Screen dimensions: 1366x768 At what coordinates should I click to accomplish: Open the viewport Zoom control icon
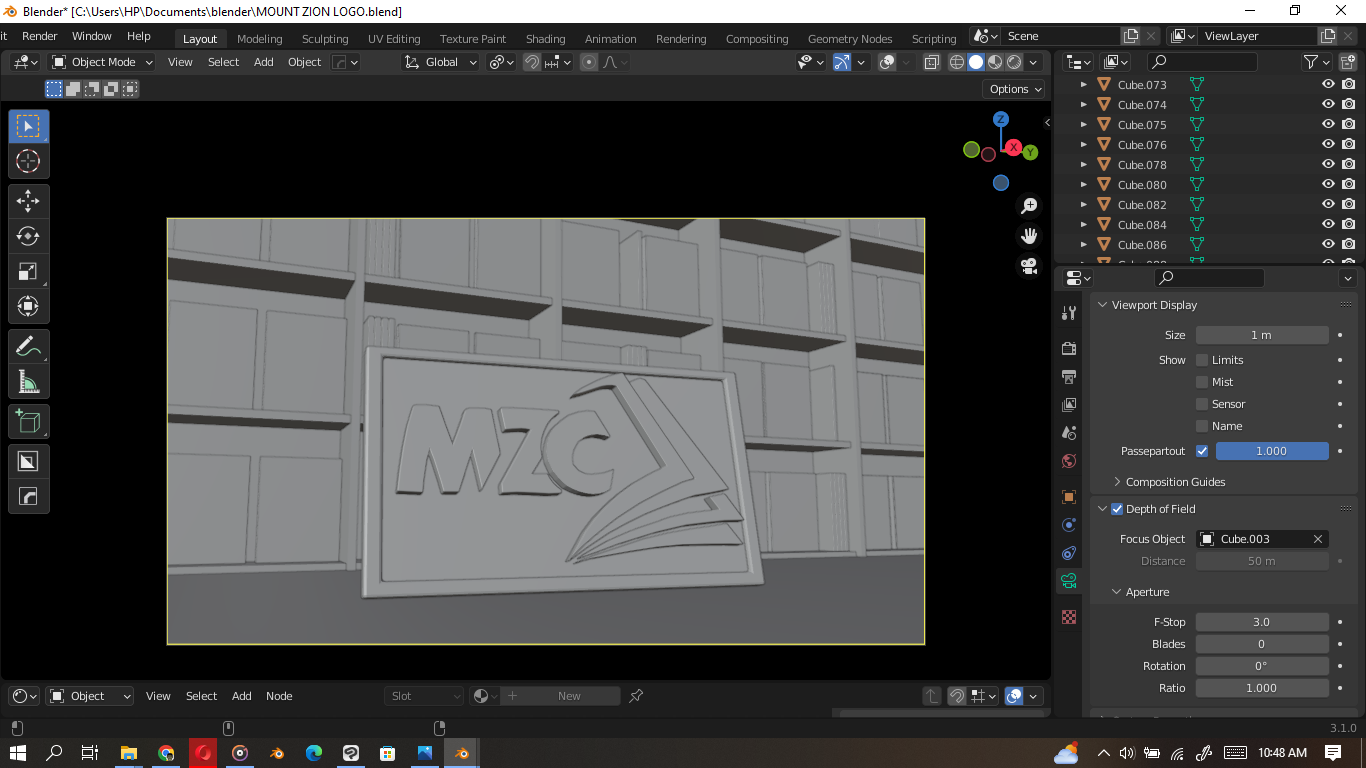[x=1028, y=205]
